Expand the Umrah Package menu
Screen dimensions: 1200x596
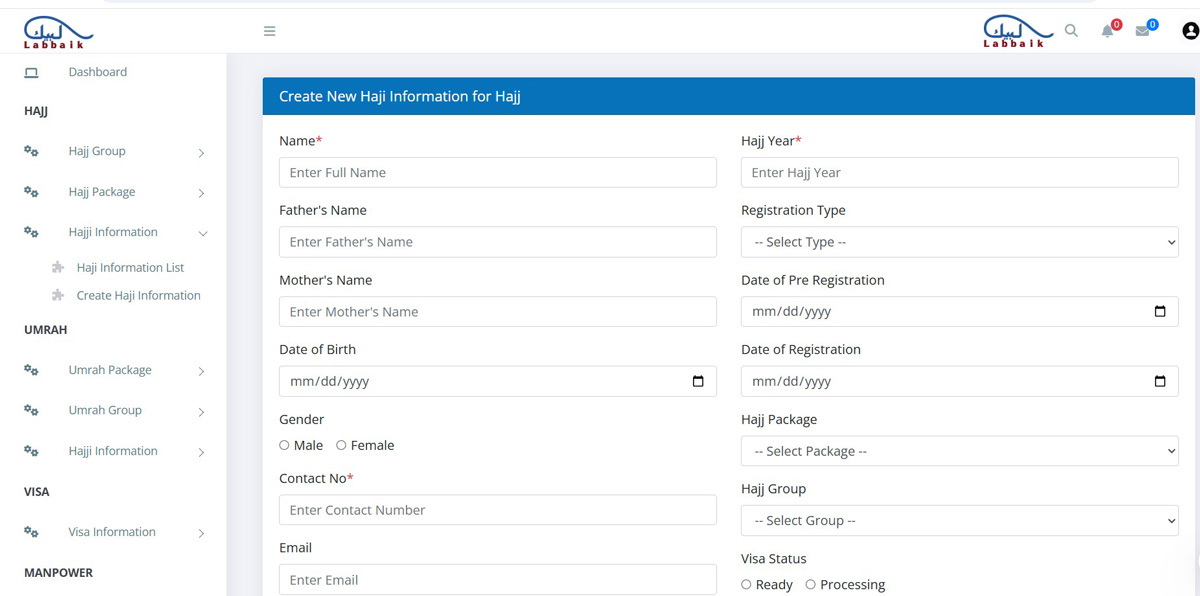tap(114, 370)
